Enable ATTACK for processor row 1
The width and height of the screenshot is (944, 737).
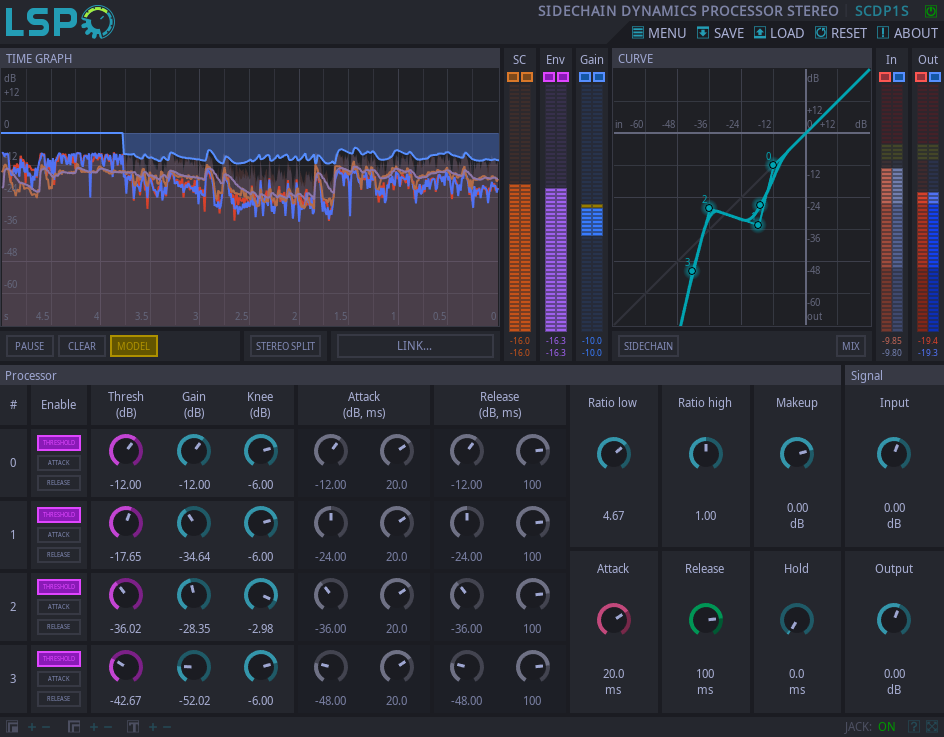pyautogui.click(x=59, y=535)
